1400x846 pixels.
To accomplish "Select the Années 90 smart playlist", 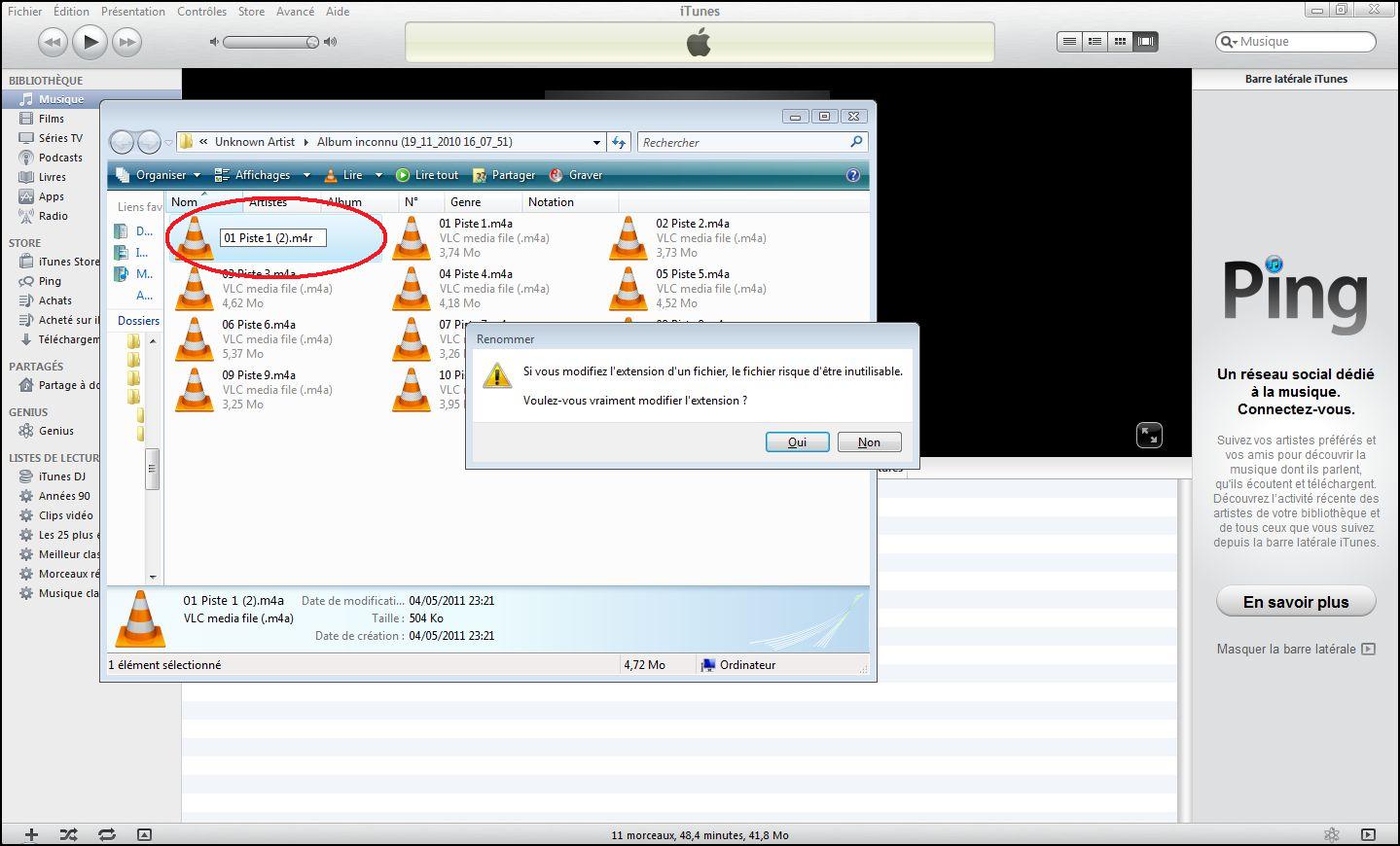I will coord(64,496).
